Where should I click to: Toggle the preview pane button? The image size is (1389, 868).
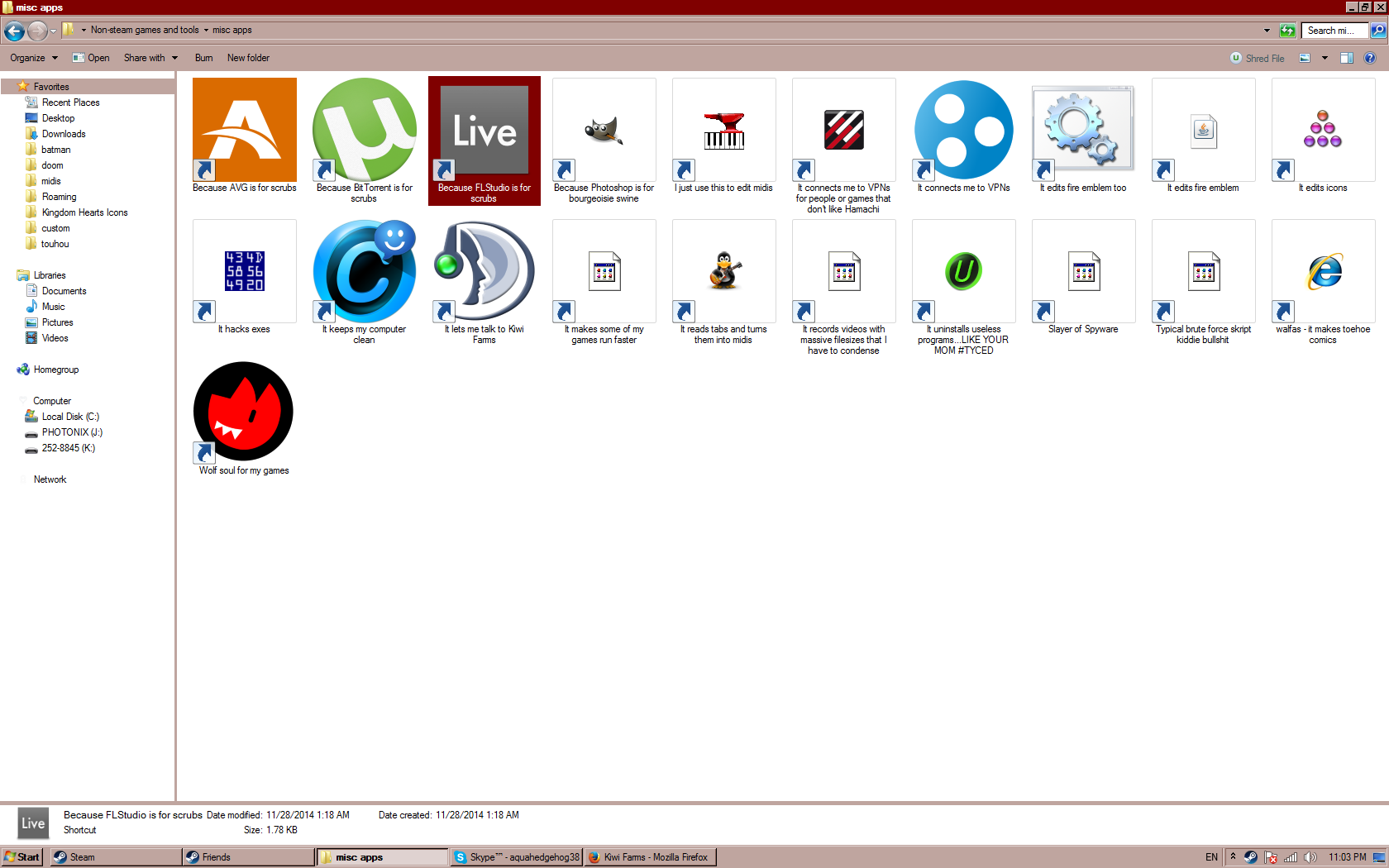1347,58
